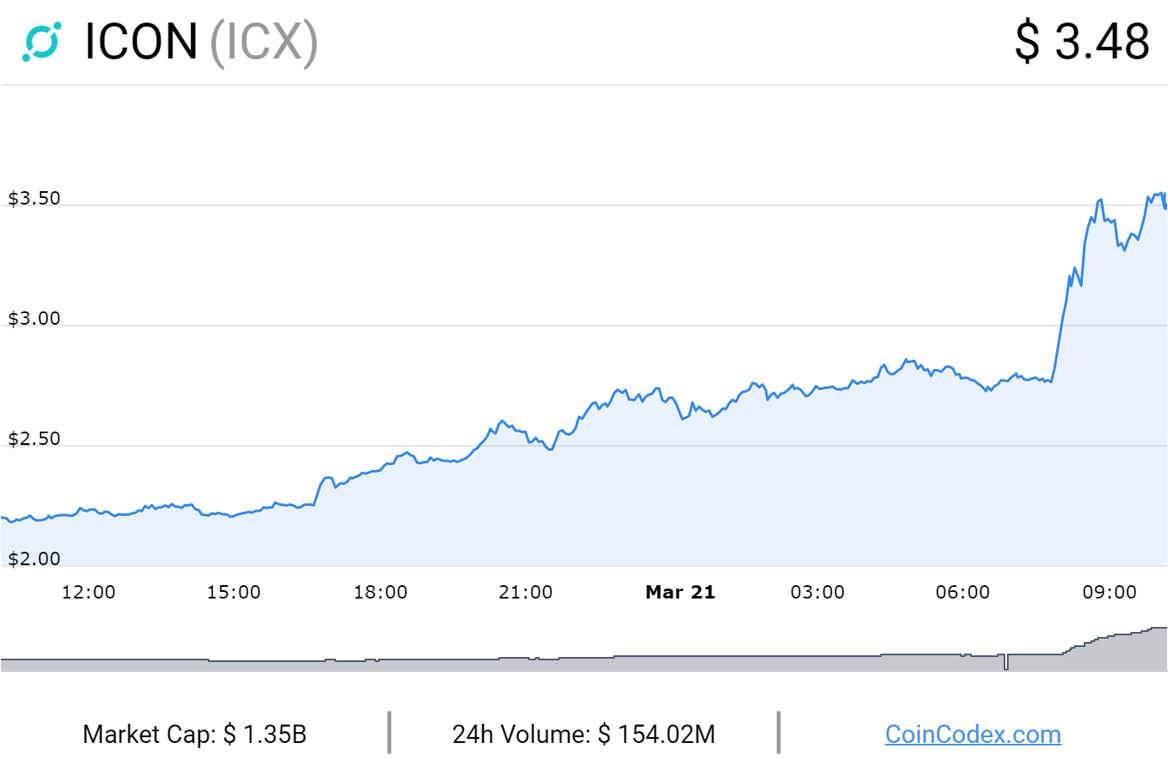The height and width of the screenshot is (768, 1168).
Task: Click the 15:00 time axis label
Action: click(x=234, y=592)
